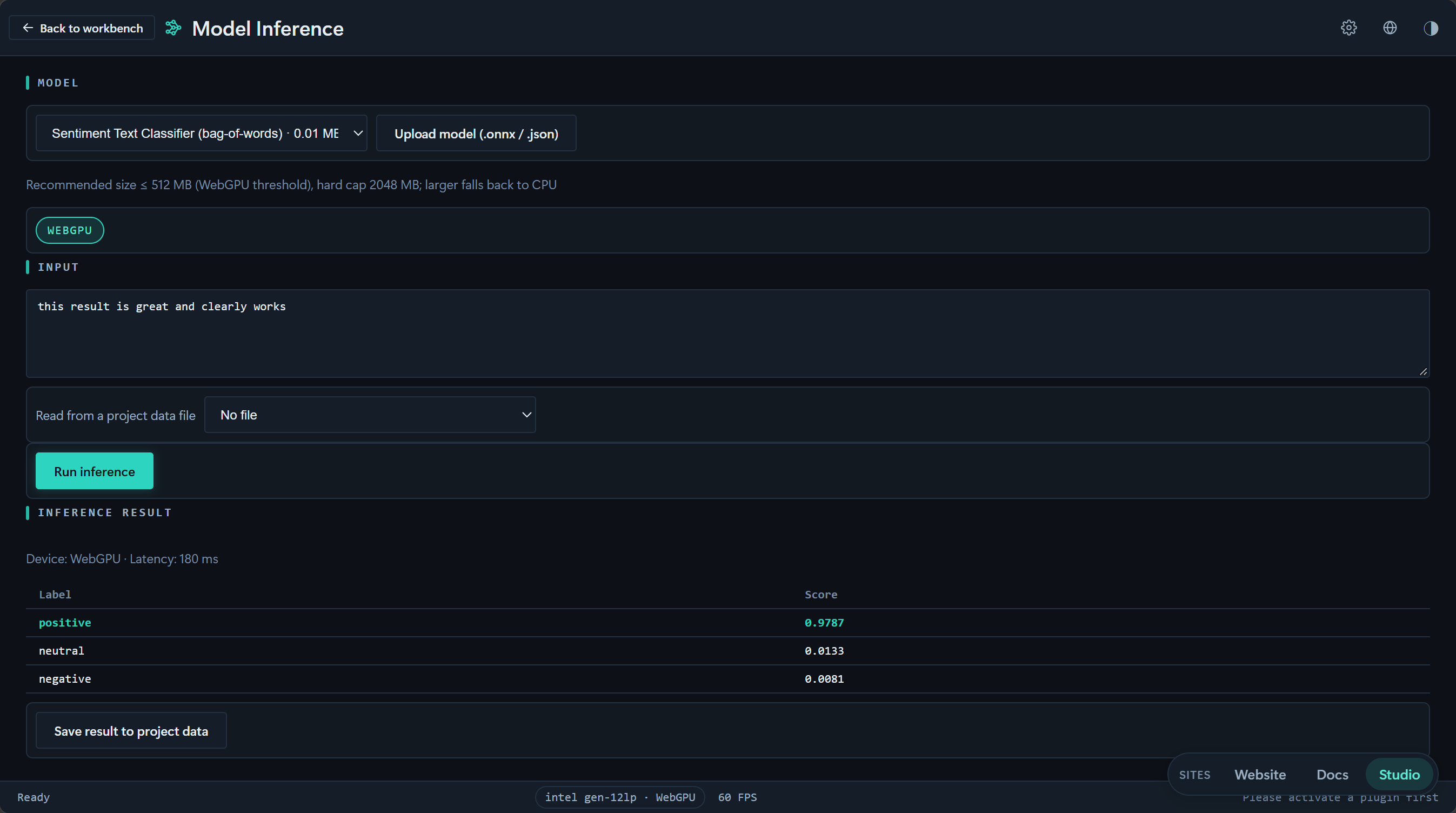Screen dimensions: 1456x813
Task: Click the 0.0081 score value
Action: click(x=824, y=678)
